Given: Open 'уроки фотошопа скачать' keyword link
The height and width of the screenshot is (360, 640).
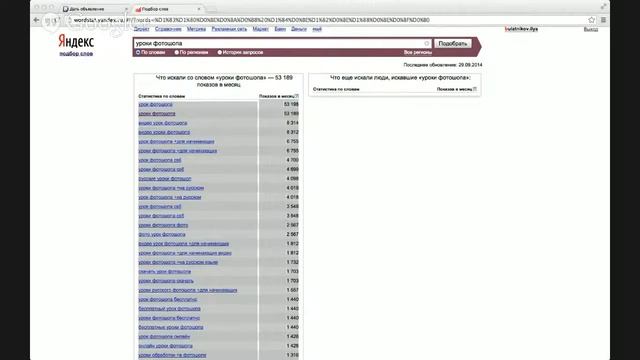Looking at the screenshot, I should click(166, 281).
